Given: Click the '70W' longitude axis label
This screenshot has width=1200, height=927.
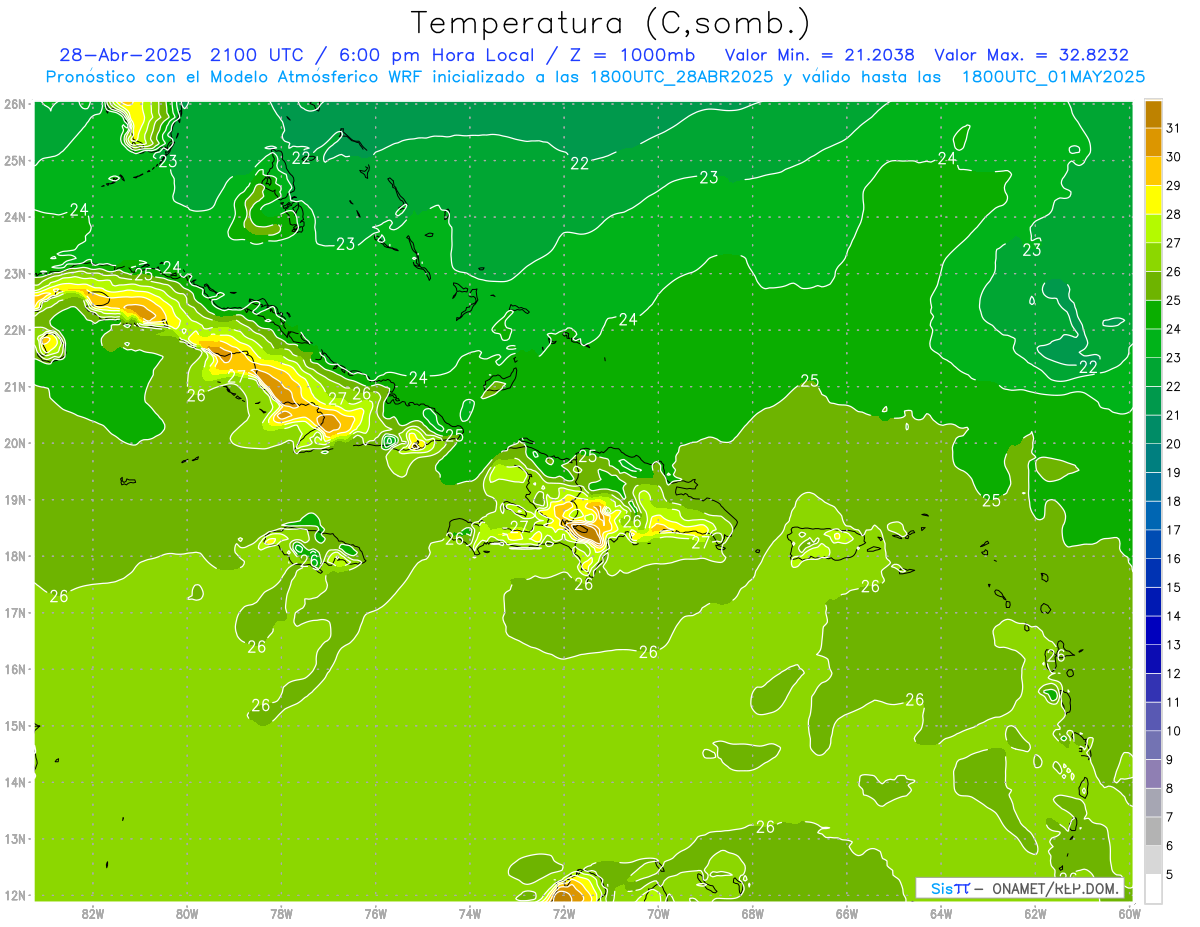Looking at the screenshot, I should [x=658, y=913].
